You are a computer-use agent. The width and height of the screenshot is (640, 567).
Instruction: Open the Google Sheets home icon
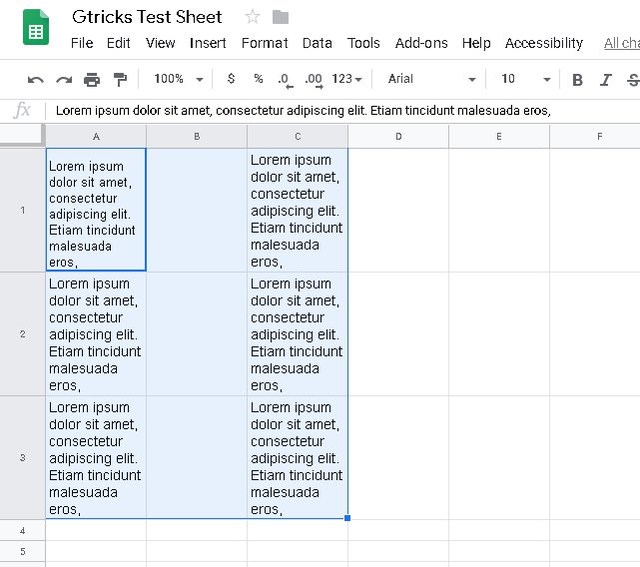tap(36, 28)
